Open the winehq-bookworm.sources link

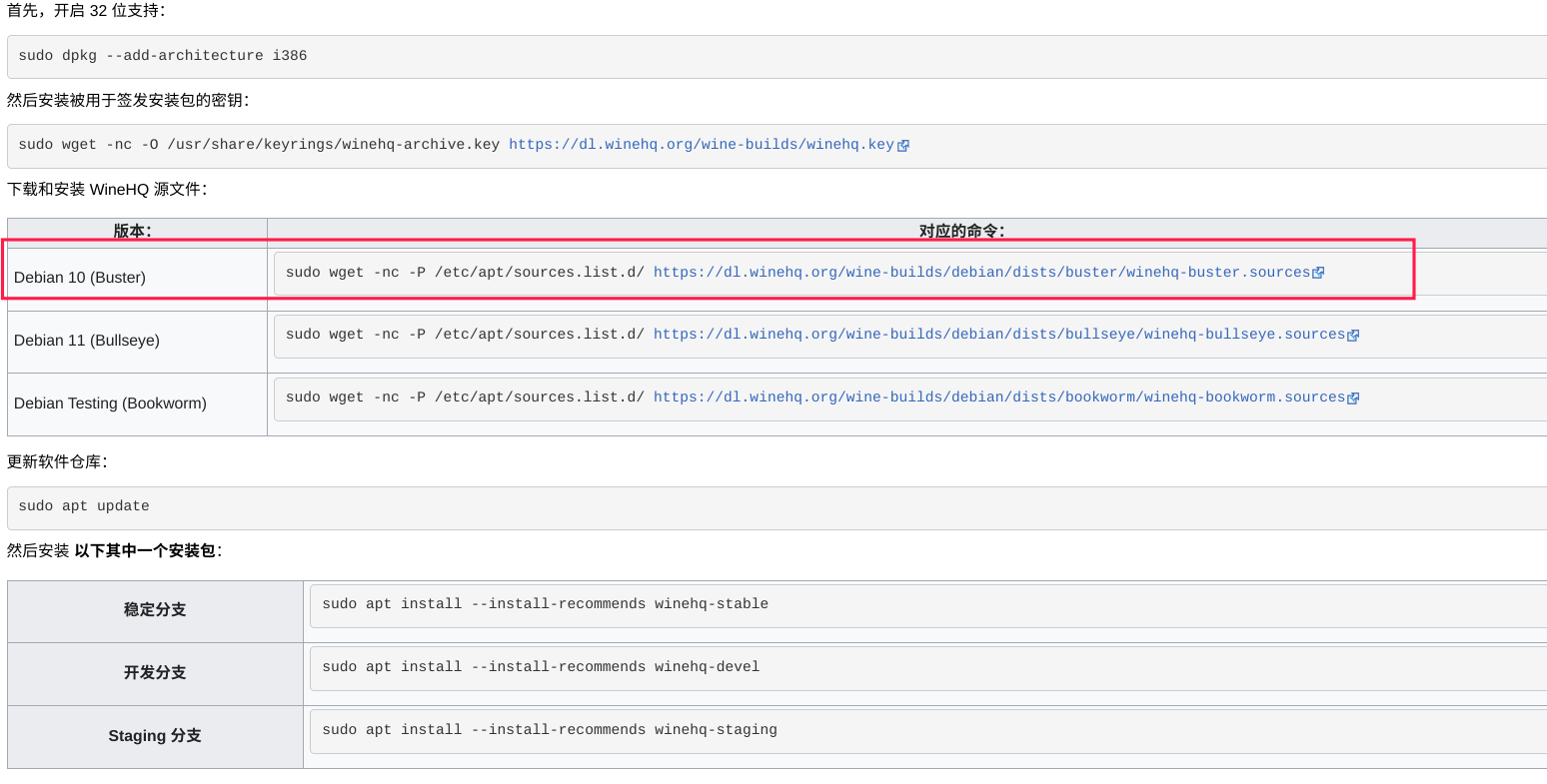pyautogui.click(x=998, y=397)
